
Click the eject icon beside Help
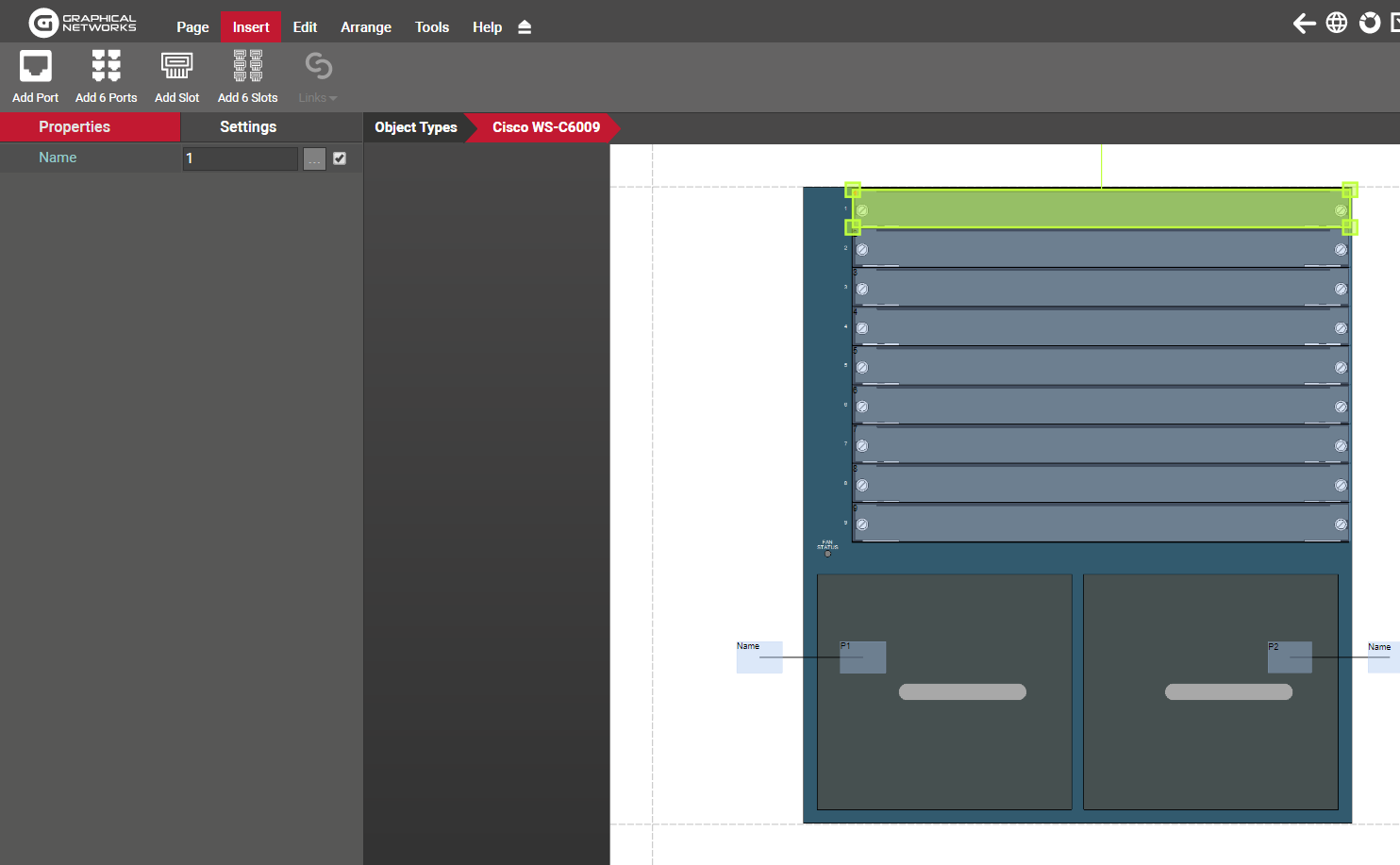point(525,27)
